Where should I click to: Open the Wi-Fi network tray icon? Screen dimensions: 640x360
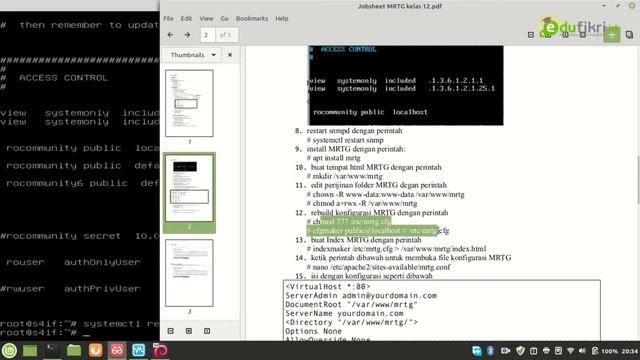(x=570, y=351)
